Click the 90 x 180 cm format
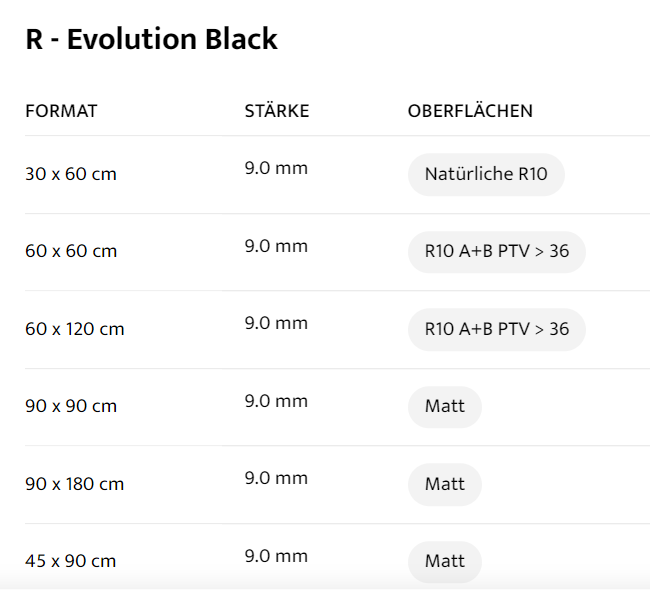 (x=75, y=485)
